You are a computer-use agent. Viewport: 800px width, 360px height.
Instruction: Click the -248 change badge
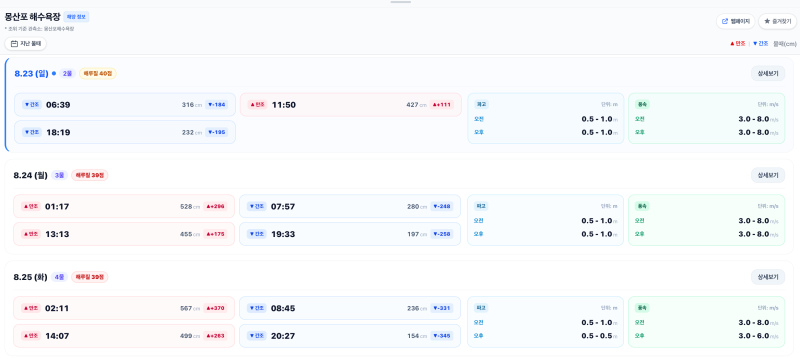(x=442, y=207)
